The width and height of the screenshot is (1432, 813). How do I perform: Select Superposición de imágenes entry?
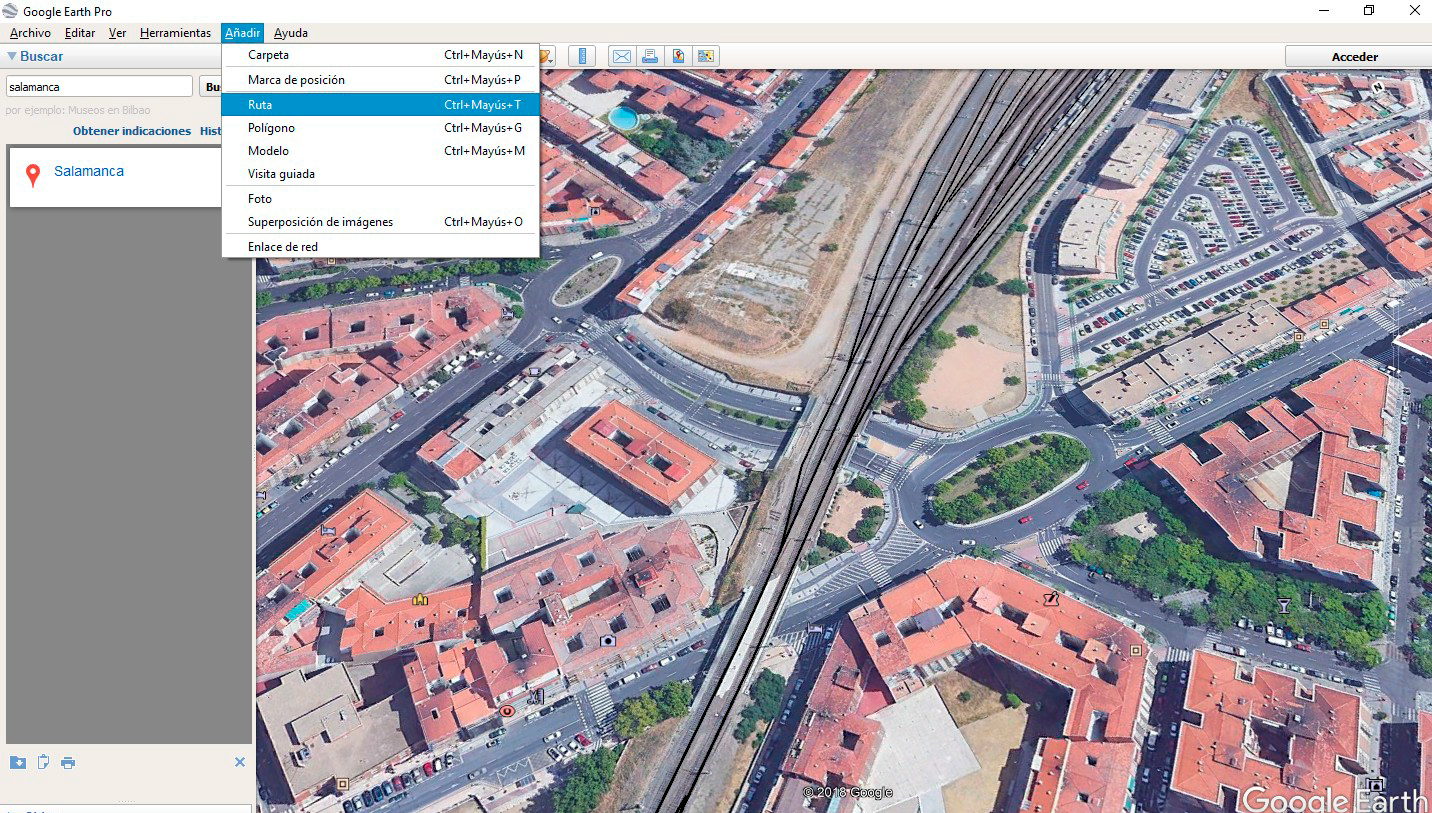381,222
